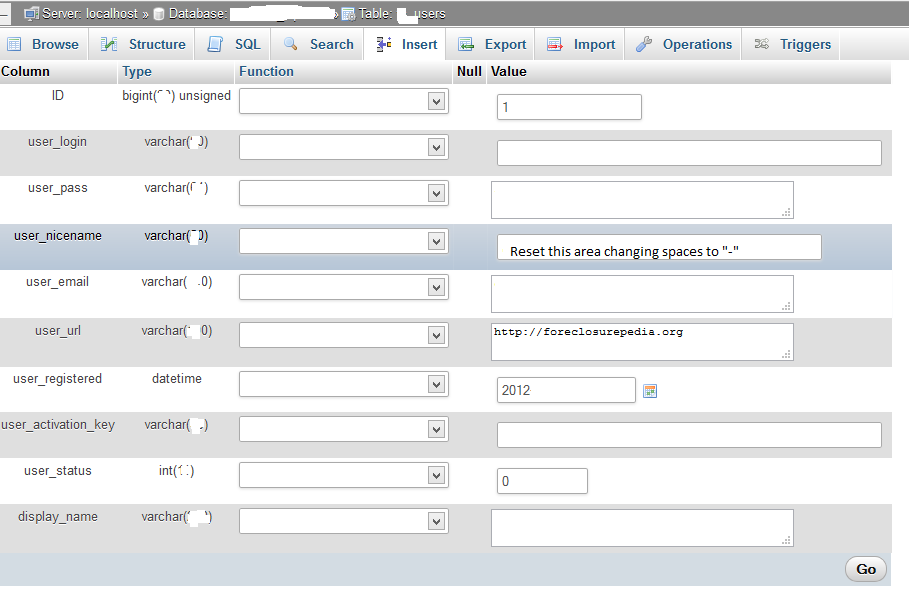Click the user_activation_key column label
909x595 pixels.
pos(58,425)
